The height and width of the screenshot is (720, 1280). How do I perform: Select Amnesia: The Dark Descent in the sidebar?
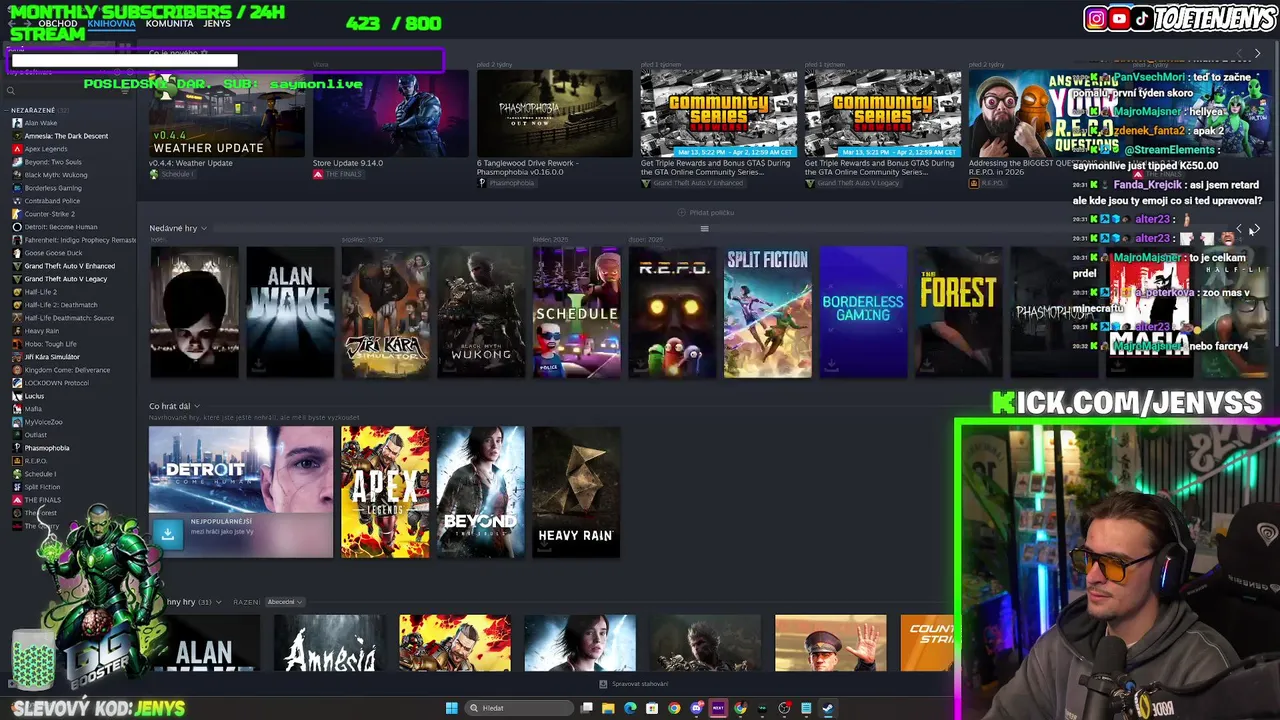click(66, 136)
